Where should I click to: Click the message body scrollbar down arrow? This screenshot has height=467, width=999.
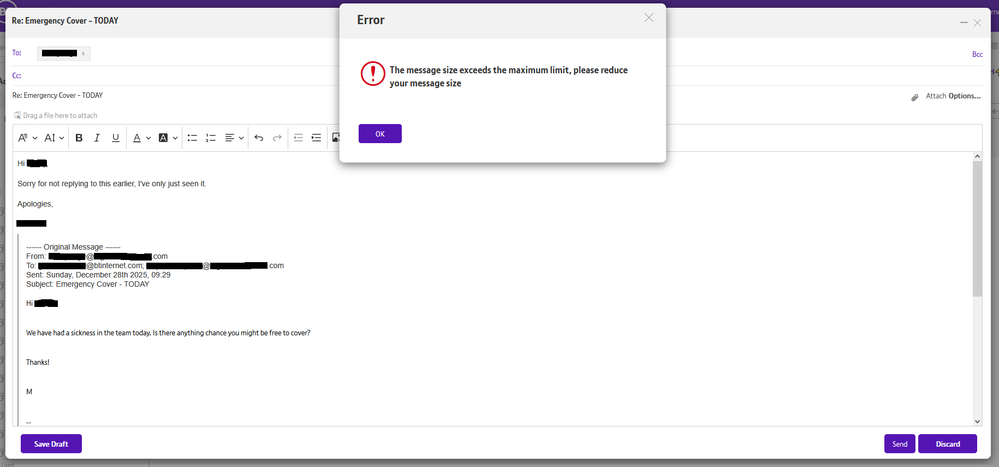(977, 421)
